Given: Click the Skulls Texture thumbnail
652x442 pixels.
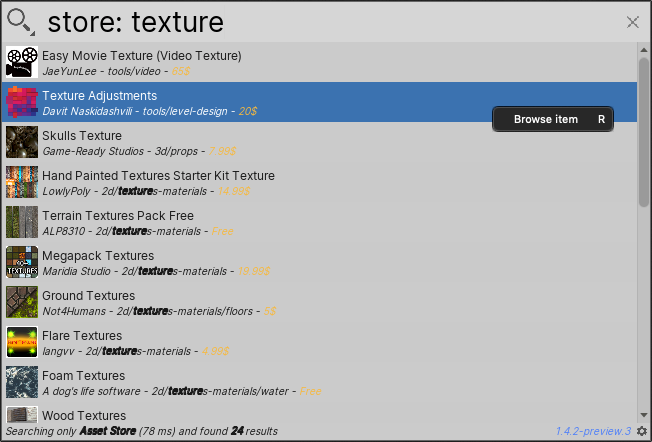Looking at the screenshot, I should (22, 142).
